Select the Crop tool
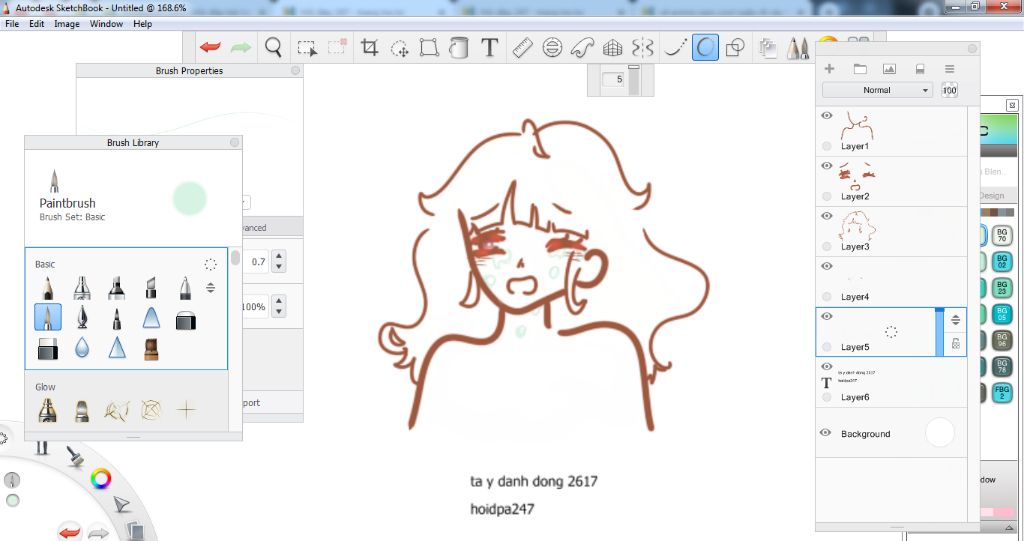 (369, 47)
